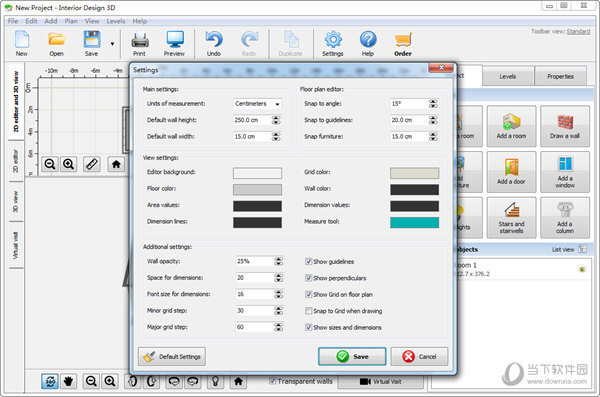
Task: Click the light bulb icon in 3D toolbar
Action: click(x=215, y=381)
